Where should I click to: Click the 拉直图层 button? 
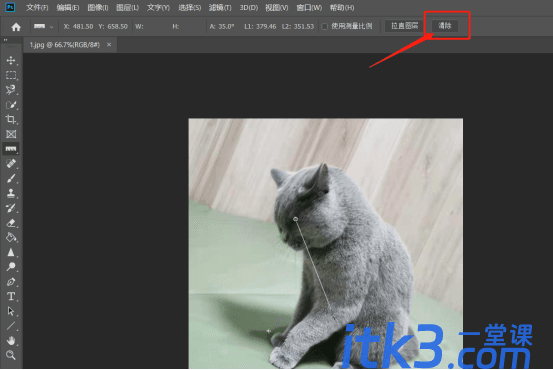point(404,26)
